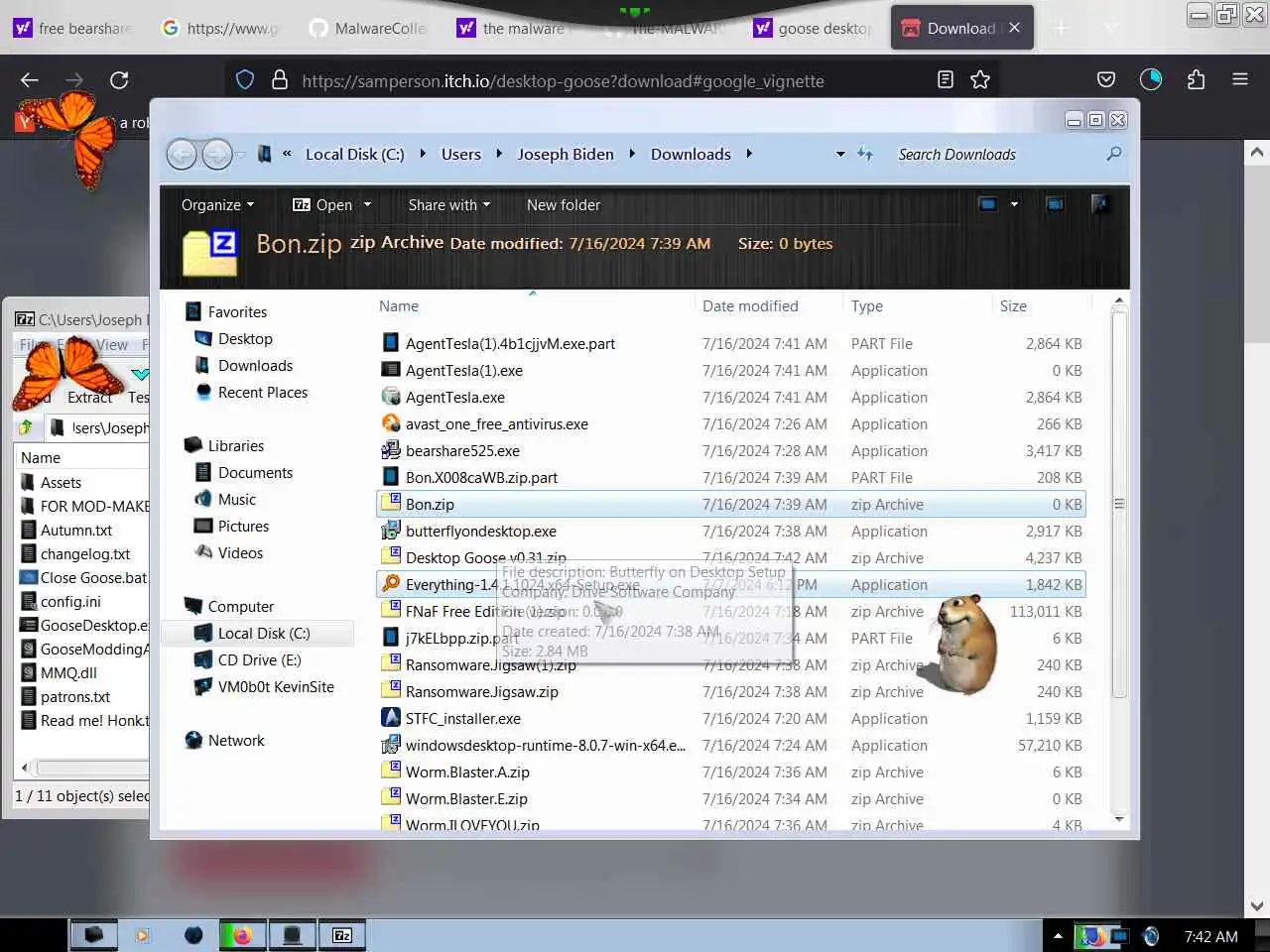Viewport: 1270px width, 952px height.
Task: Select the AgentTesla.exe file icon
Action: [x=391, y=397]
